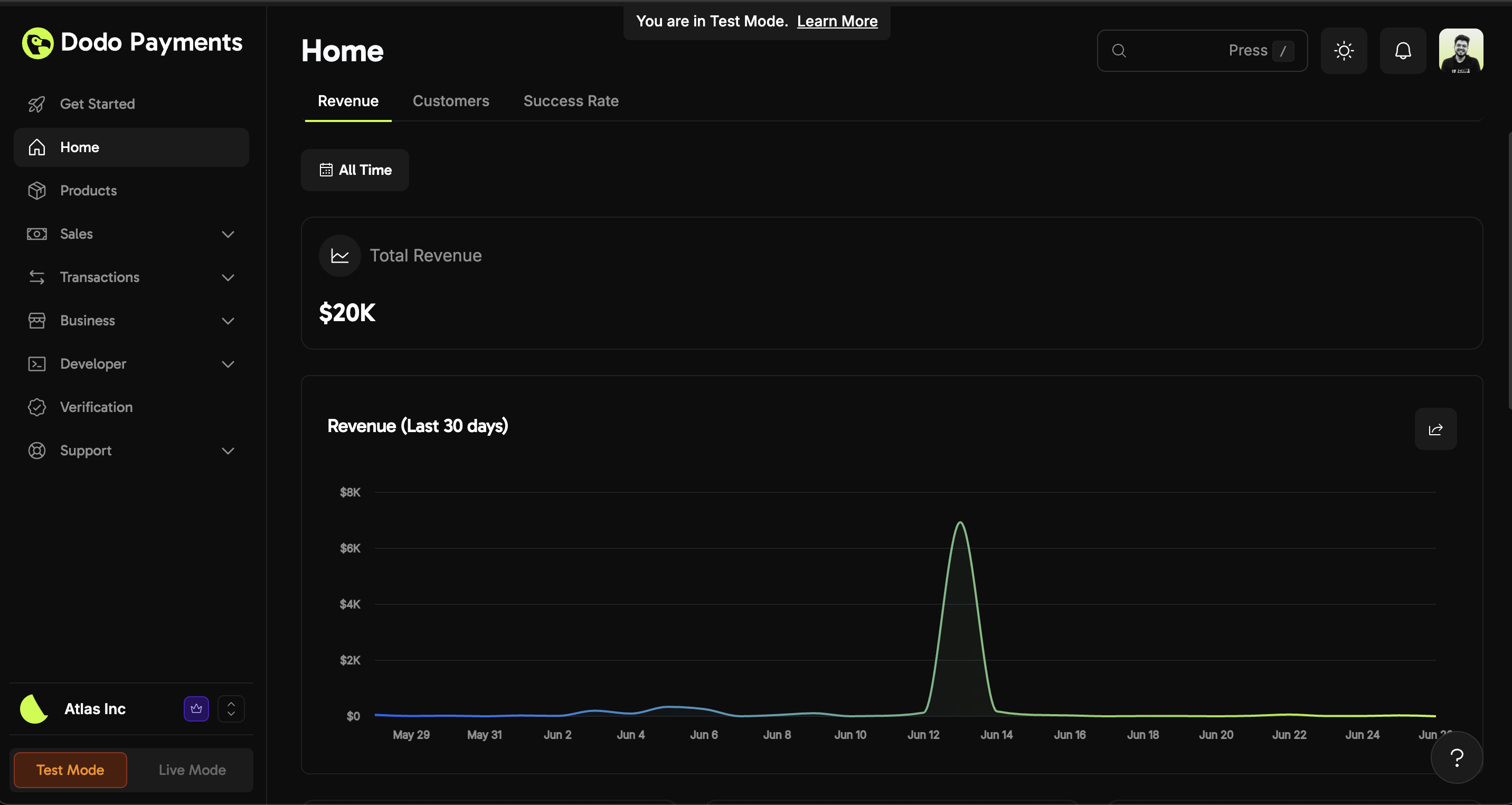
Task: Switch to Test Mode
Action: click(x=69, y=770)
